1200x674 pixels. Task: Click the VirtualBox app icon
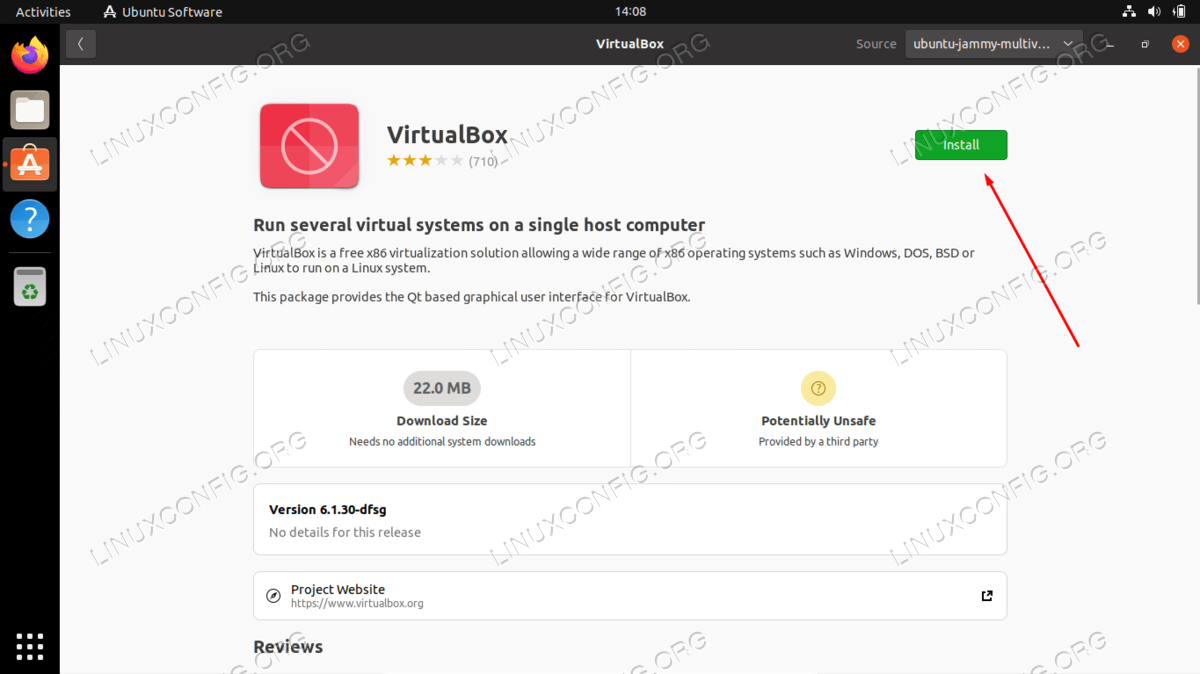pyautogui.click(x=309, y=146)
